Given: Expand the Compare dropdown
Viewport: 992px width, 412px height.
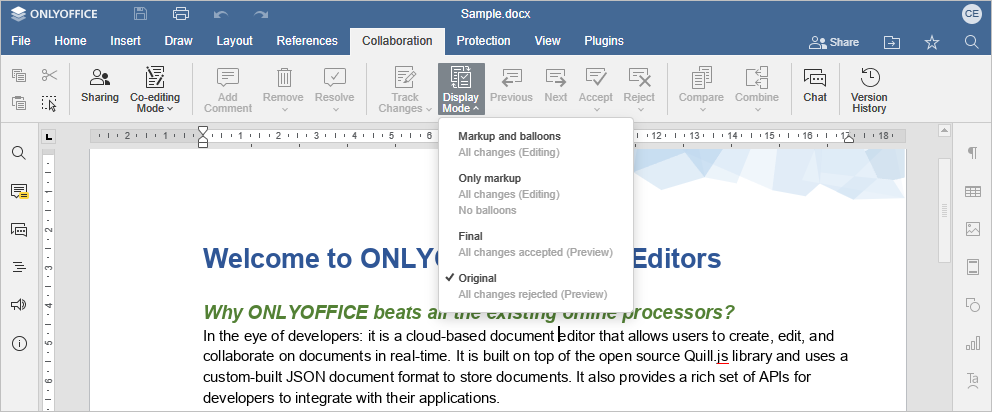Looking at the screenshot, I should (x=701, y=109).
